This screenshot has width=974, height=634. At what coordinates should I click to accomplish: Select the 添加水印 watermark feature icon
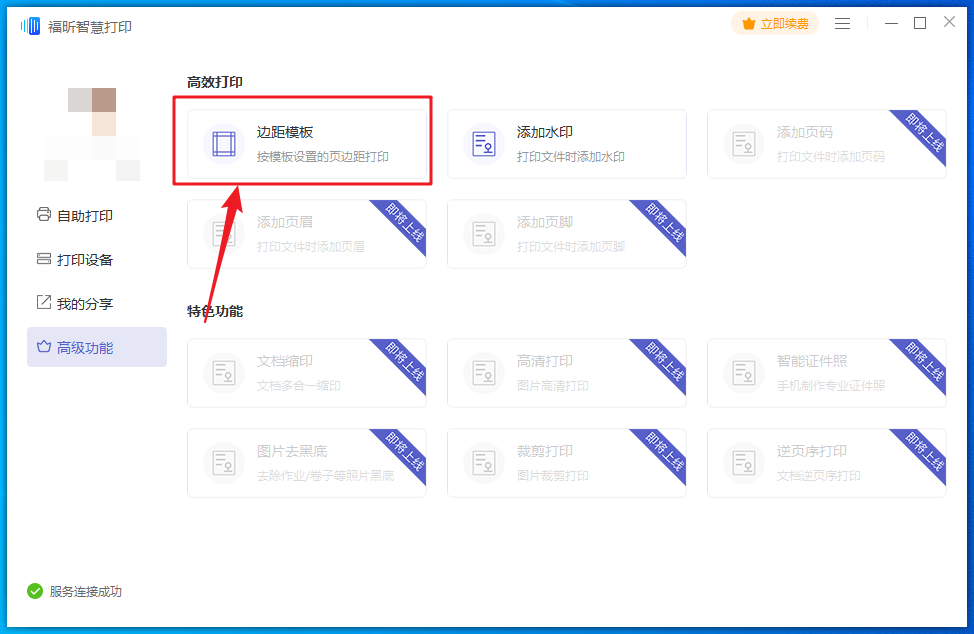484,143
